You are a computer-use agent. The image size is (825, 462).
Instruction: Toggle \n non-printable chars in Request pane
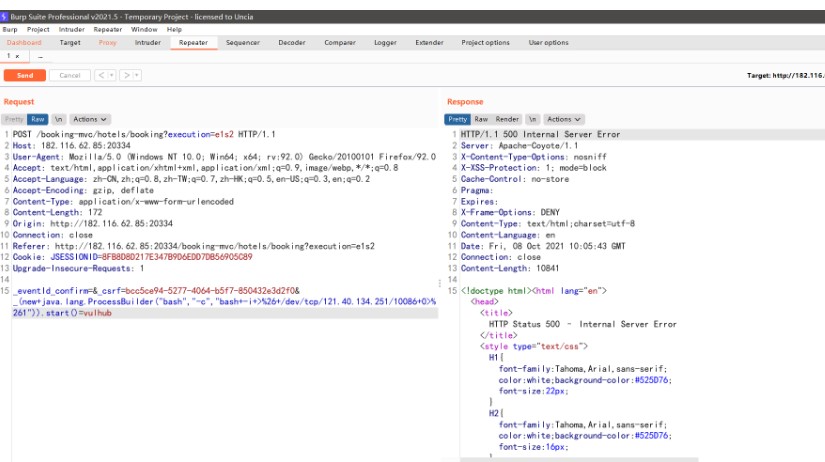point(58,119)
